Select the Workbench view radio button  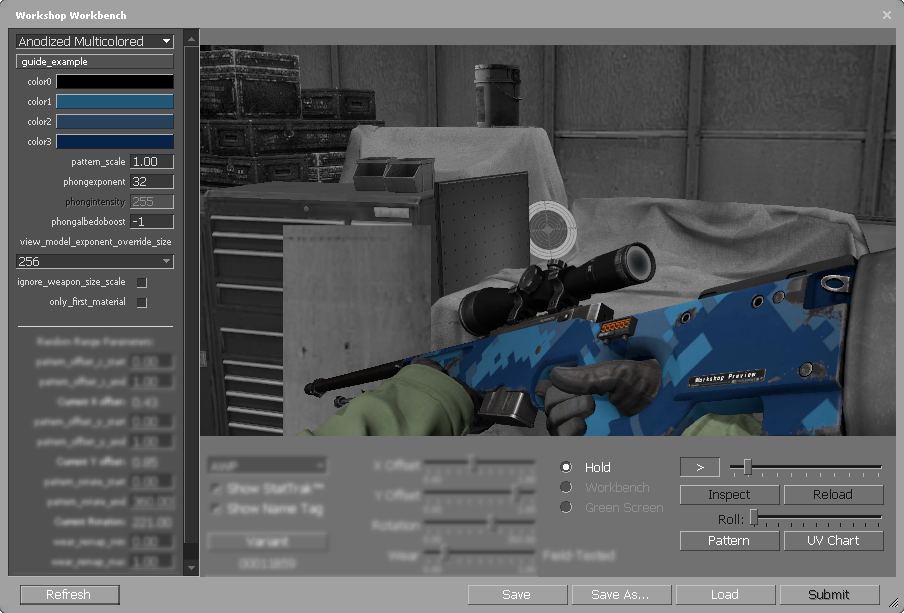pos(566,487)
